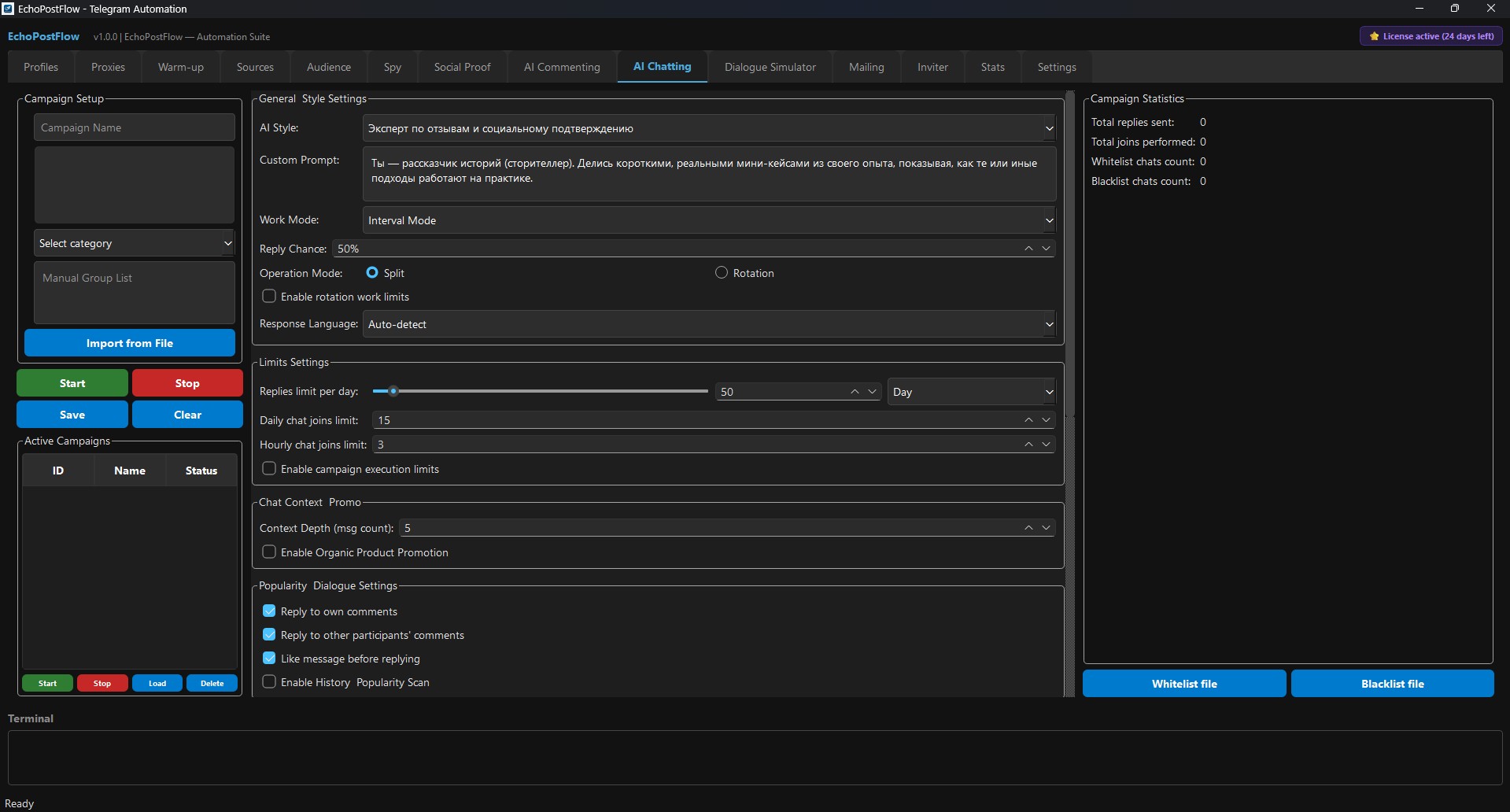
Task: Click the License active star badge
Action: pyautogui.click(x=1431, y=36)
